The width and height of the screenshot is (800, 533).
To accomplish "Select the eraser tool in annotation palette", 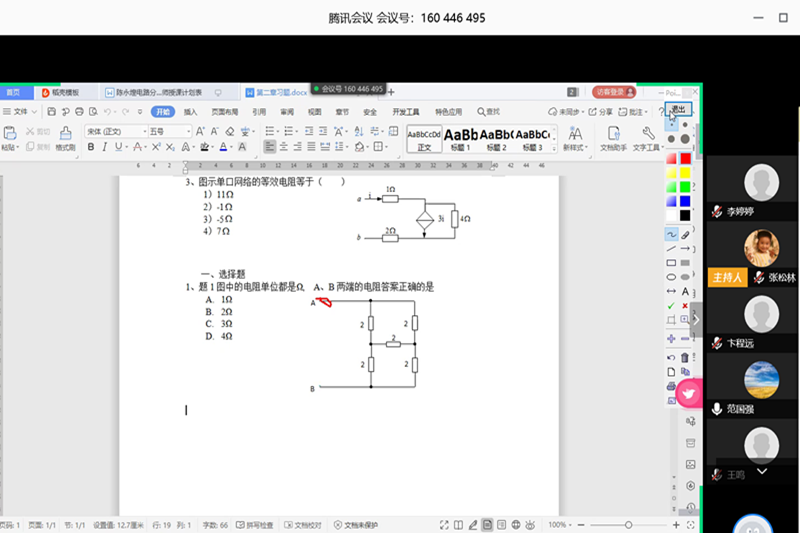I will 685,234.
